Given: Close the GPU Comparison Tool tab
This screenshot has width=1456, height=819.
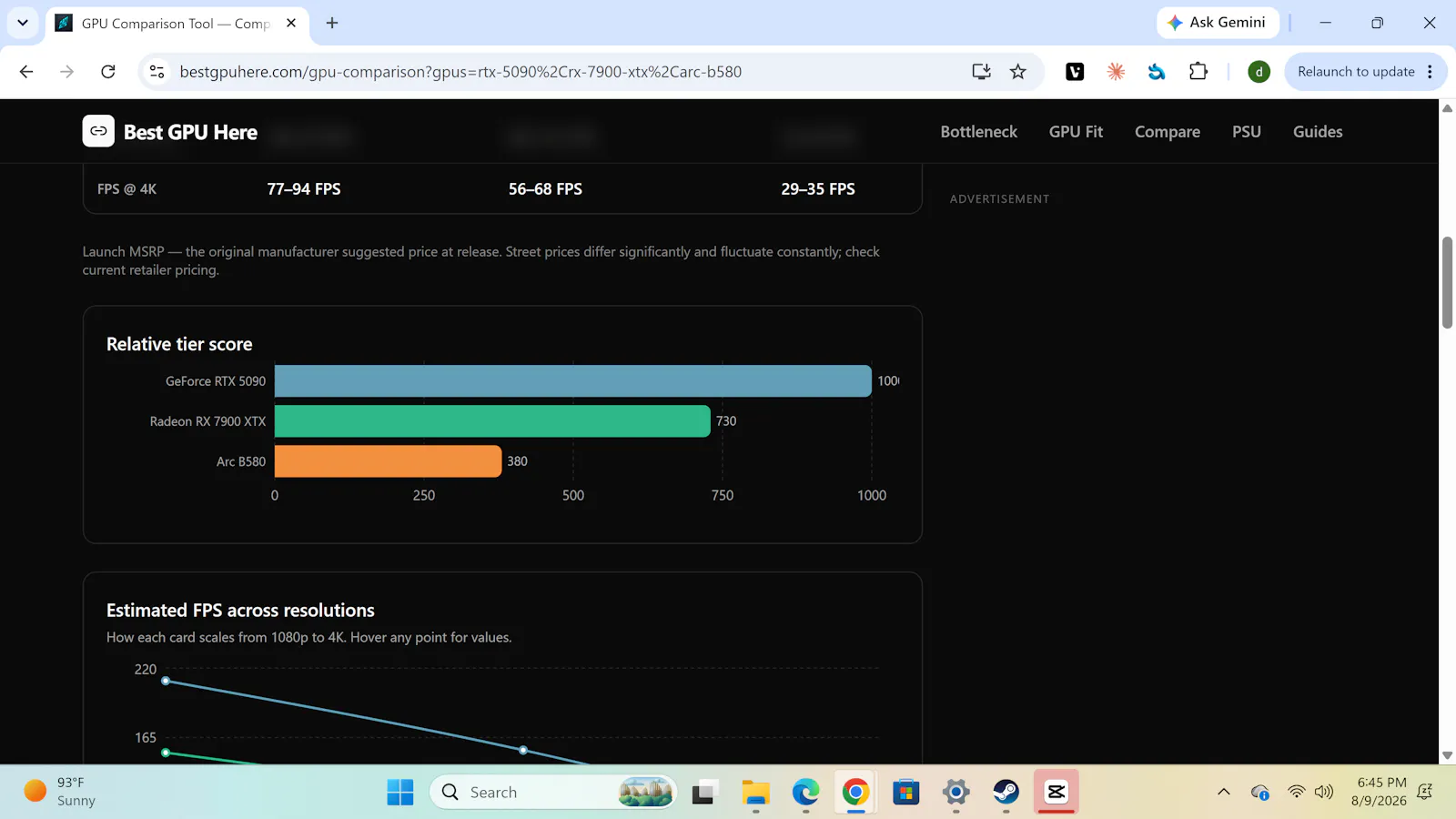Looking at the screenshot, I should pos(291,23).
